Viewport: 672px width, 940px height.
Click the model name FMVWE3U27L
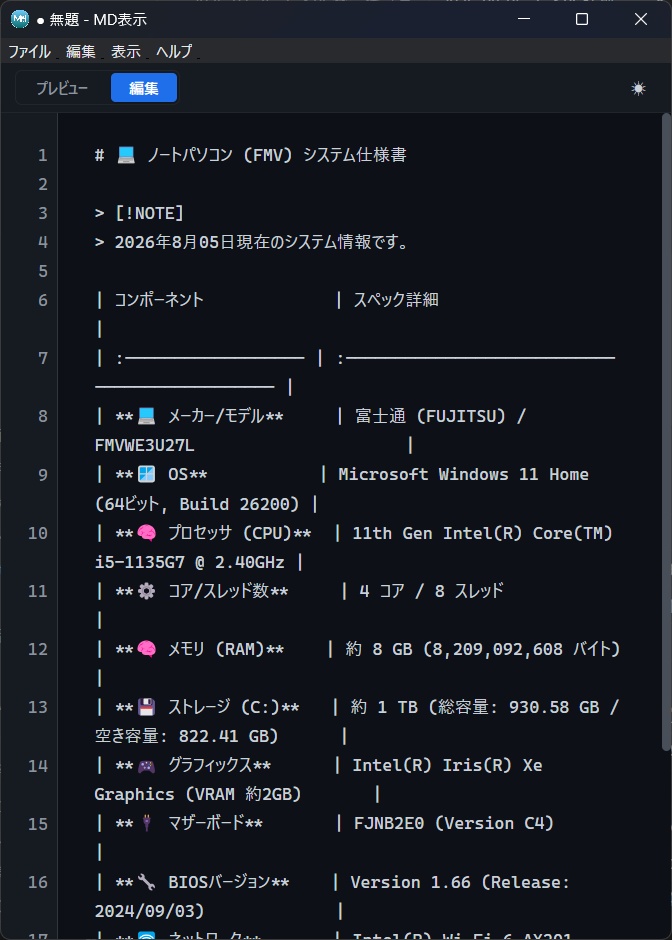point(144,445)
